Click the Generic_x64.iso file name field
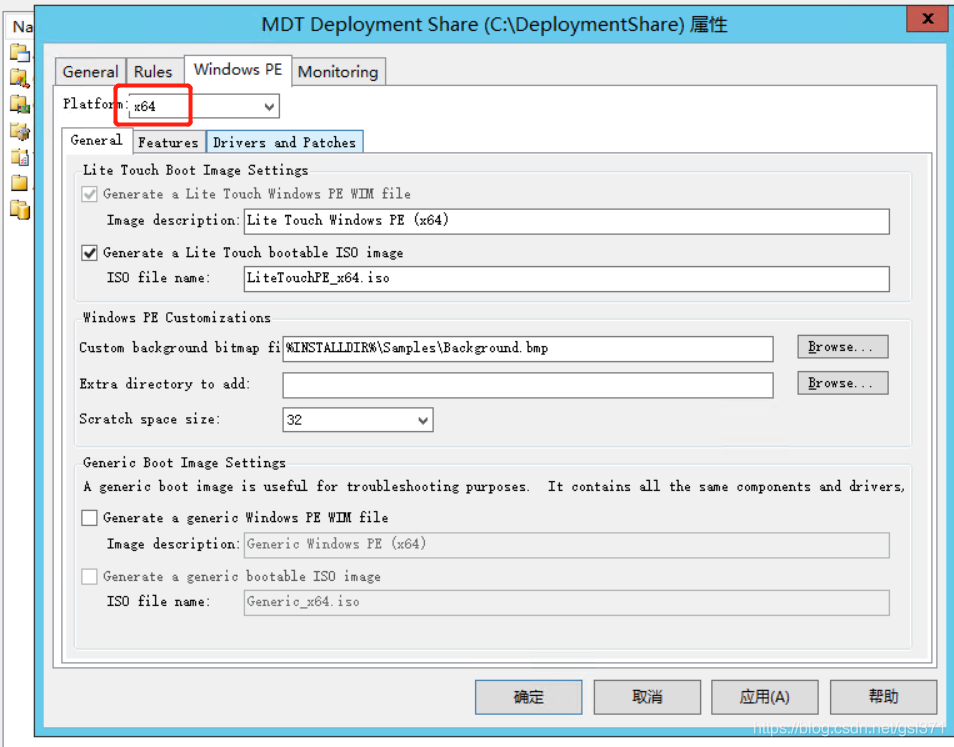This screenshot has width=954, height=747. [566, 602]
